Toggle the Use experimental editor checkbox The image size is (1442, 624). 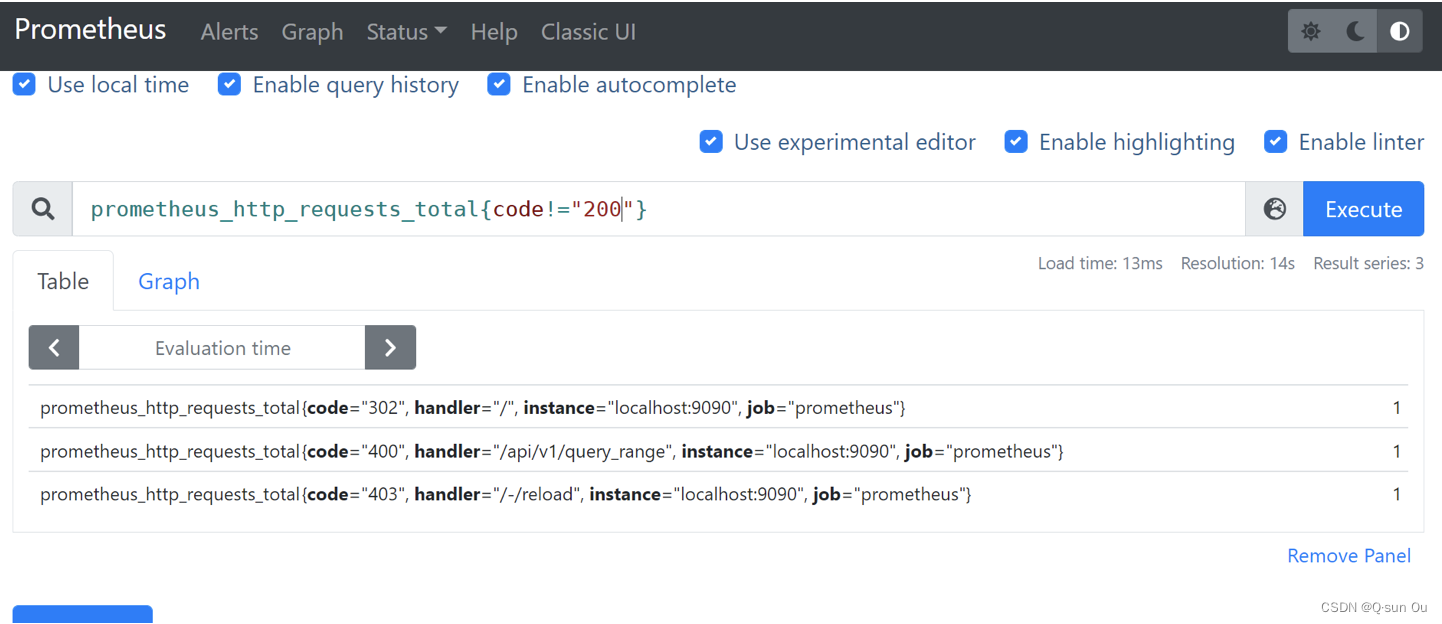711,141
